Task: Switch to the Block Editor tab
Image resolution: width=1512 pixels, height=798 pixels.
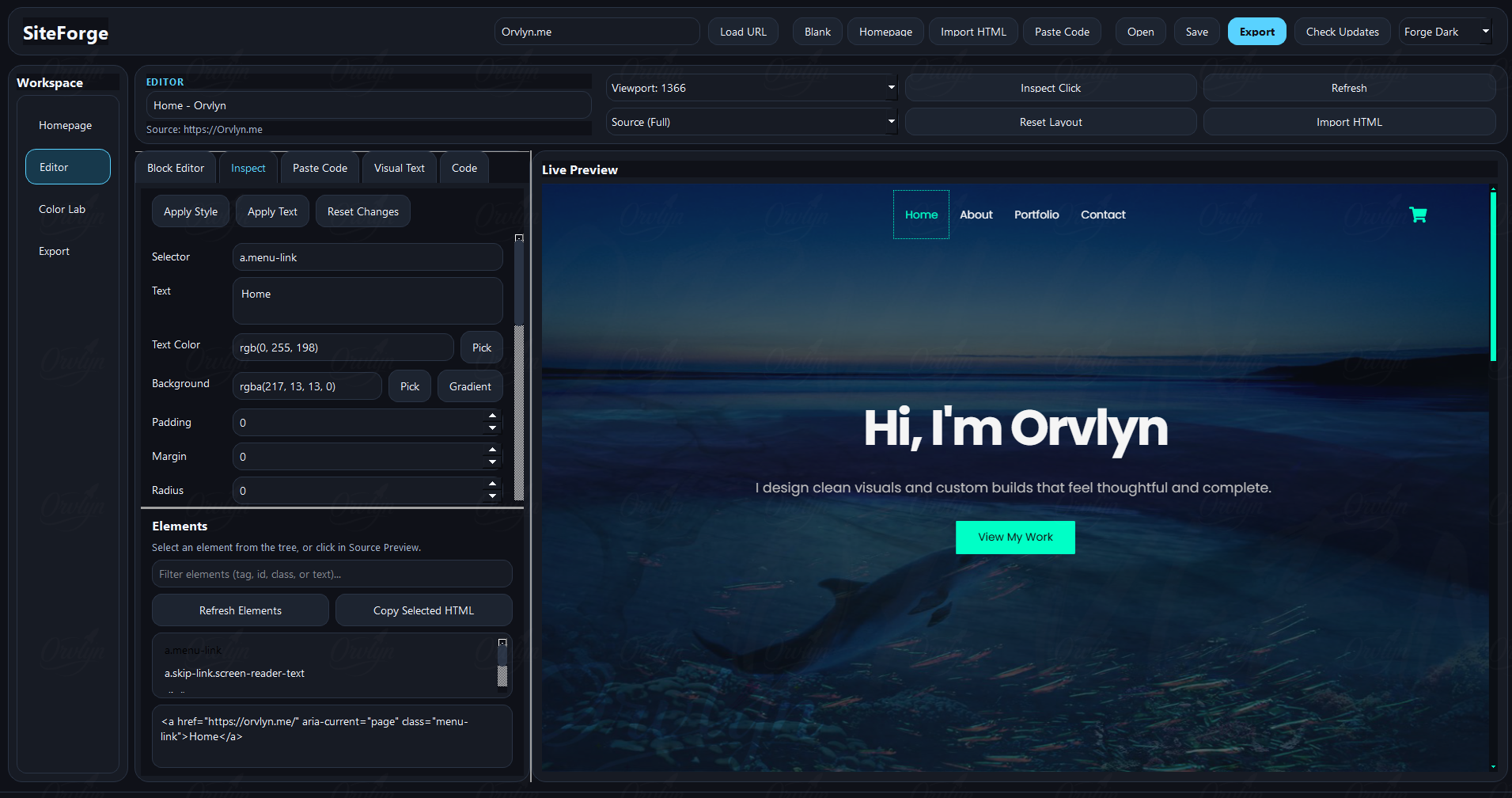Action: (x=176, y=168)
